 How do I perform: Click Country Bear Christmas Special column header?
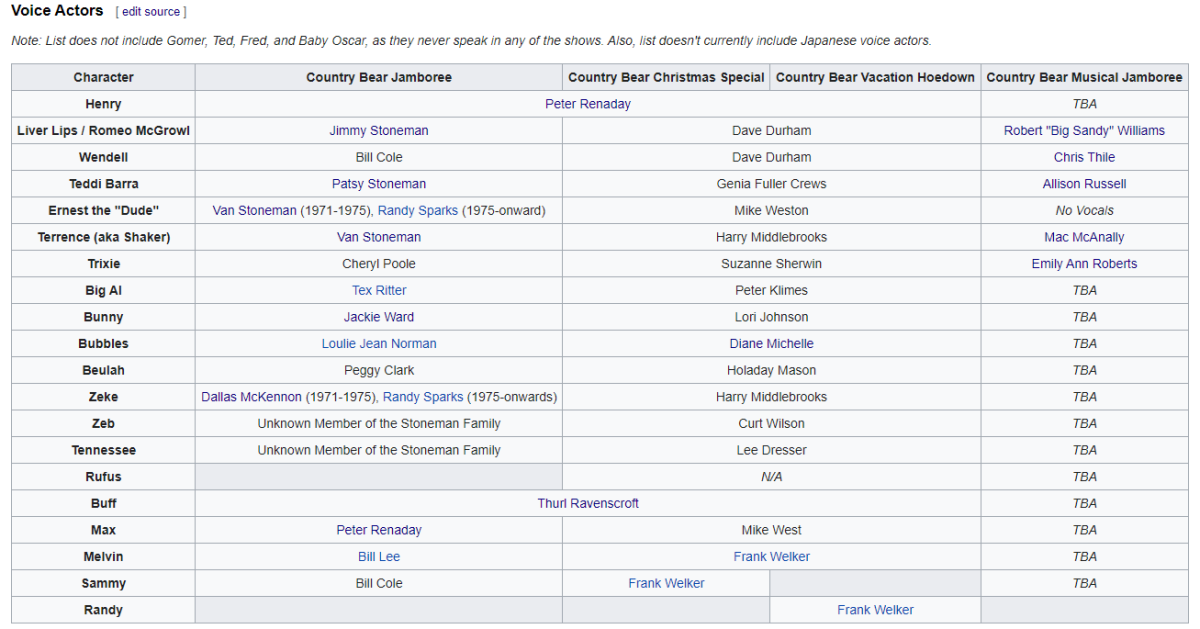[x=666, y=78]
